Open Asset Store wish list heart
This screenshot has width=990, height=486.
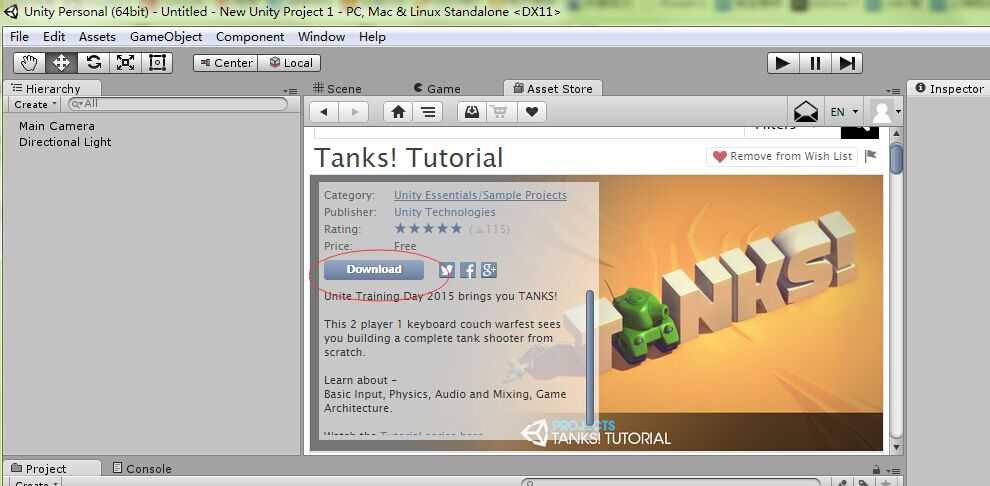[532, 112]
